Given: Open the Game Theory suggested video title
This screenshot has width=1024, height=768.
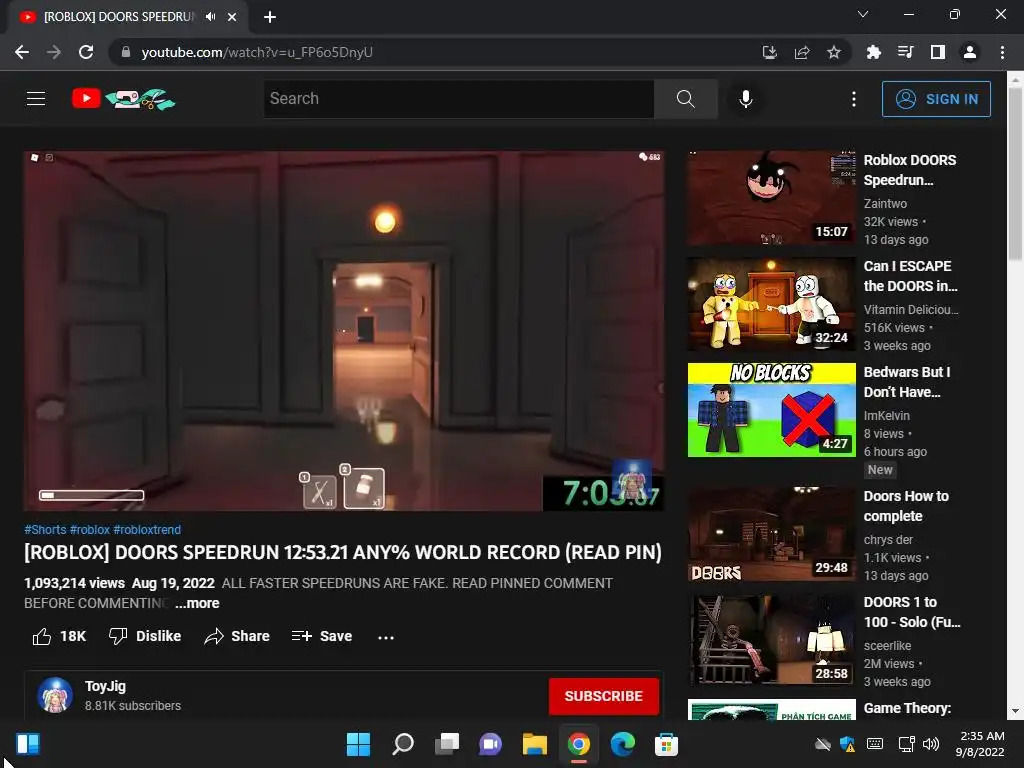Looking at the screenshot, I should click(907, 709).
